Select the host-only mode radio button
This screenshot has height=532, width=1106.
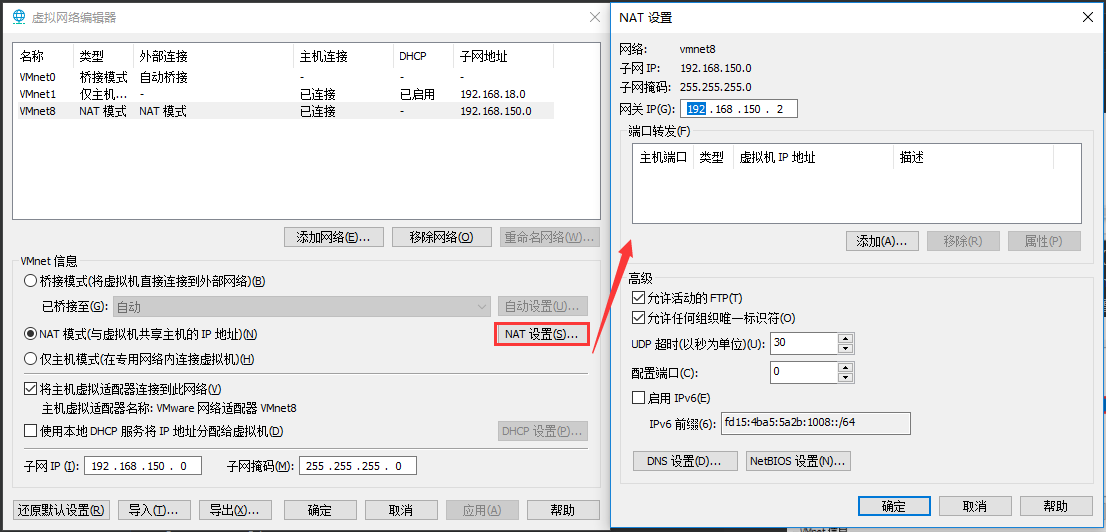pyautogui.click(x=30, y=359)
